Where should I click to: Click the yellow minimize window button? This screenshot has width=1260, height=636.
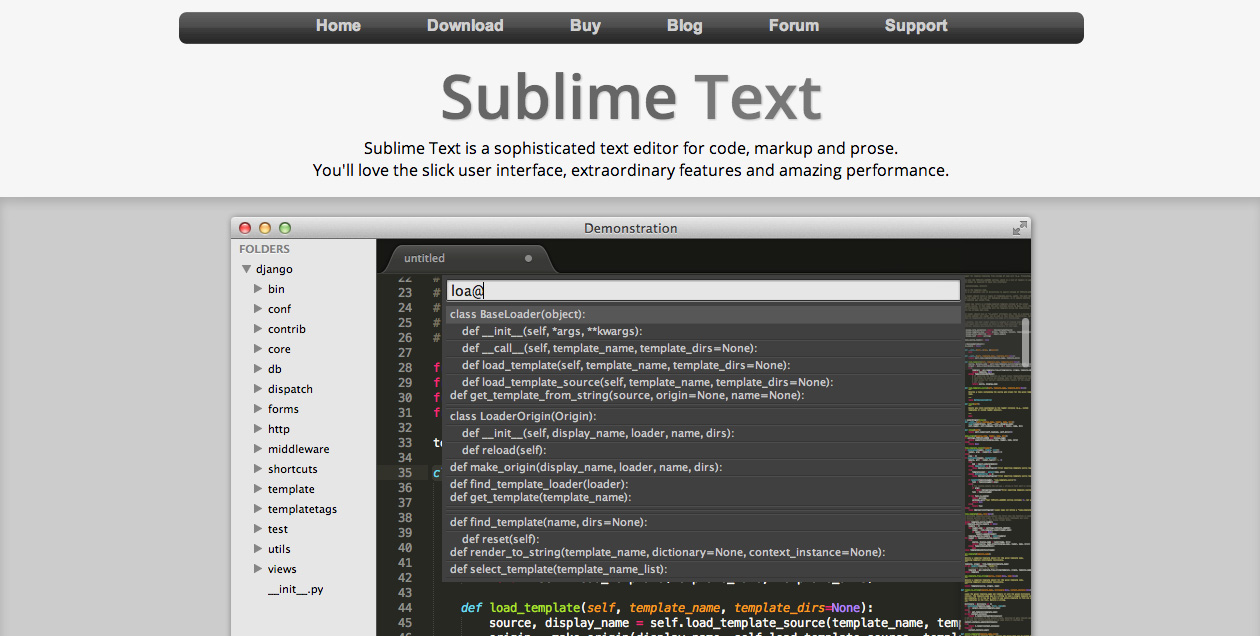265,228
